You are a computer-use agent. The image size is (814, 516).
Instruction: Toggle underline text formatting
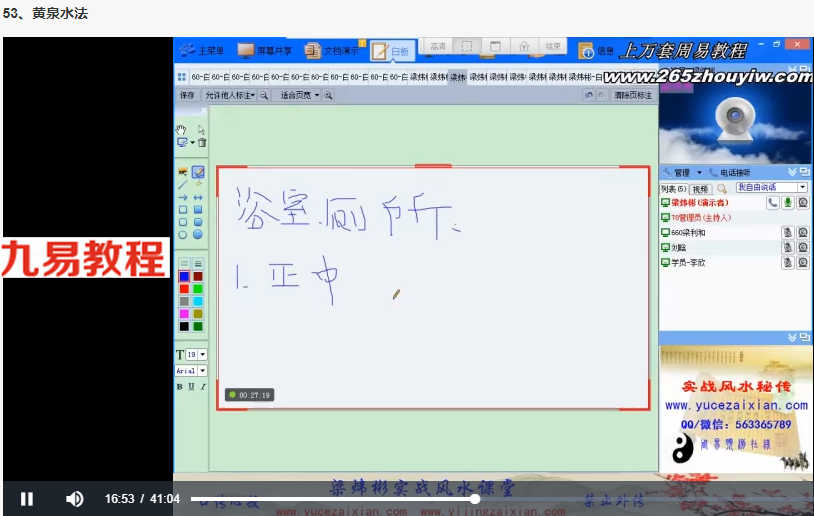click(192, 387)
